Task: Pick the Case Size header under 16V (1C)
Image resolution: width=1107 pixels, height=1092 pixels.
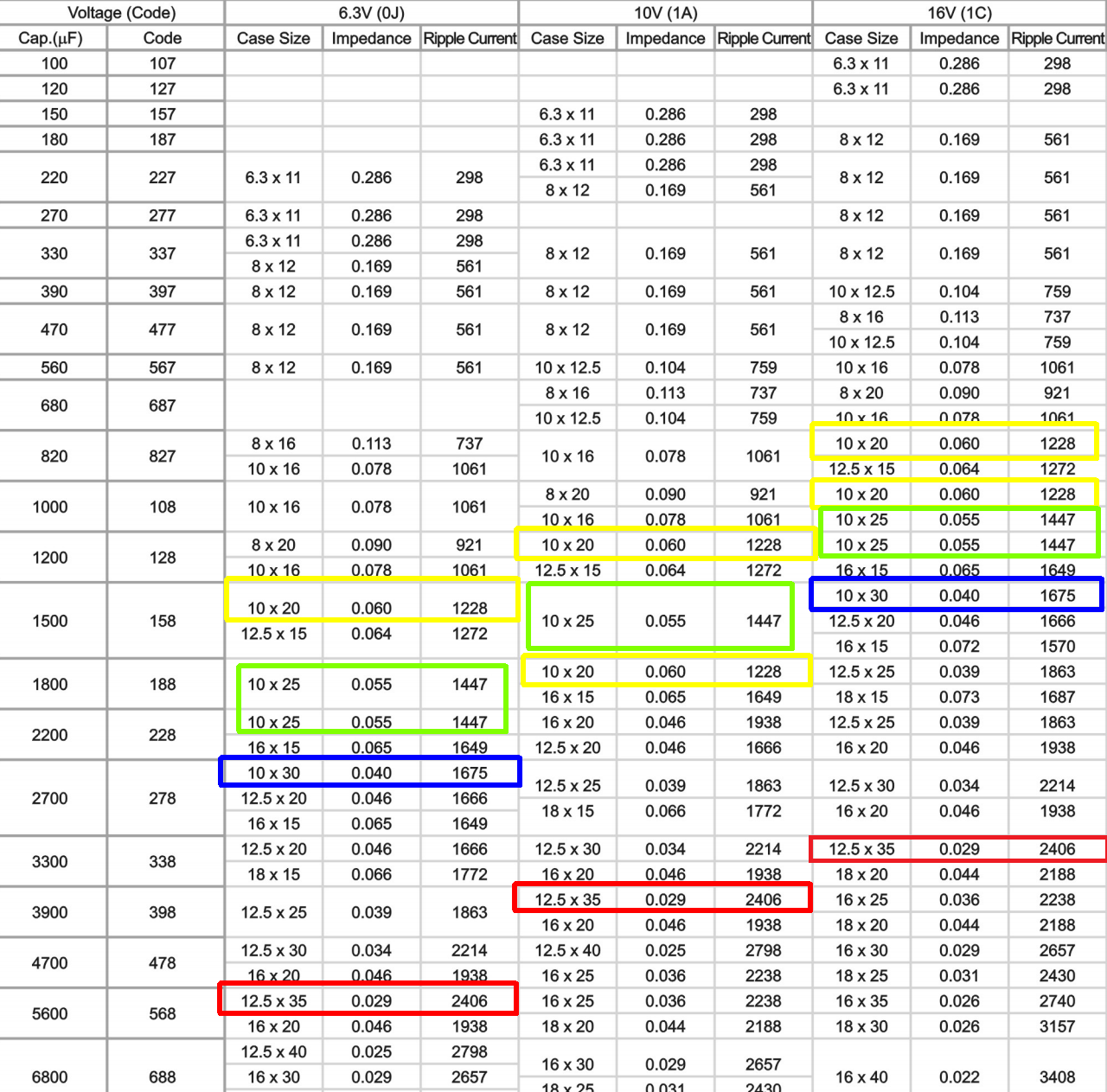Action: coord(861,38)
